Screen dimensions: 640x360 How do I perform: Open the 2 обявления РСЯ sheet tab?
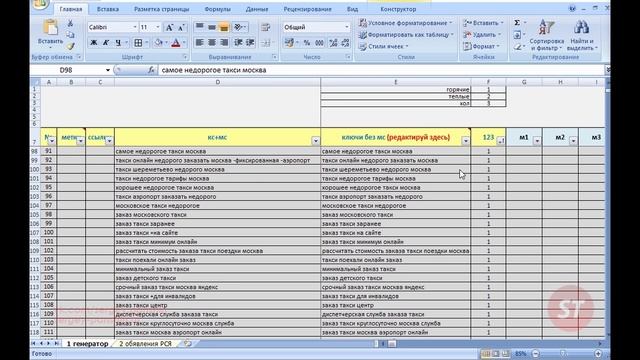(146, 344)
